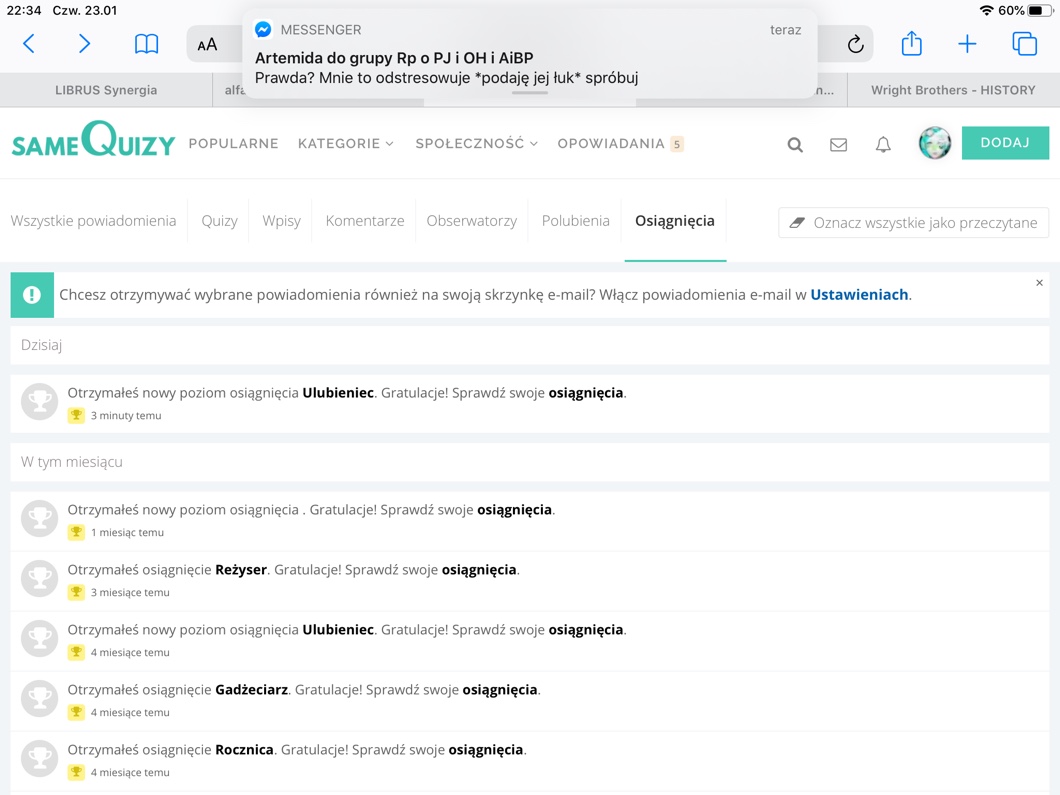Open the Ustawieniach link
The width and height of the screenshot is (1060, 795).
(859, 295)
